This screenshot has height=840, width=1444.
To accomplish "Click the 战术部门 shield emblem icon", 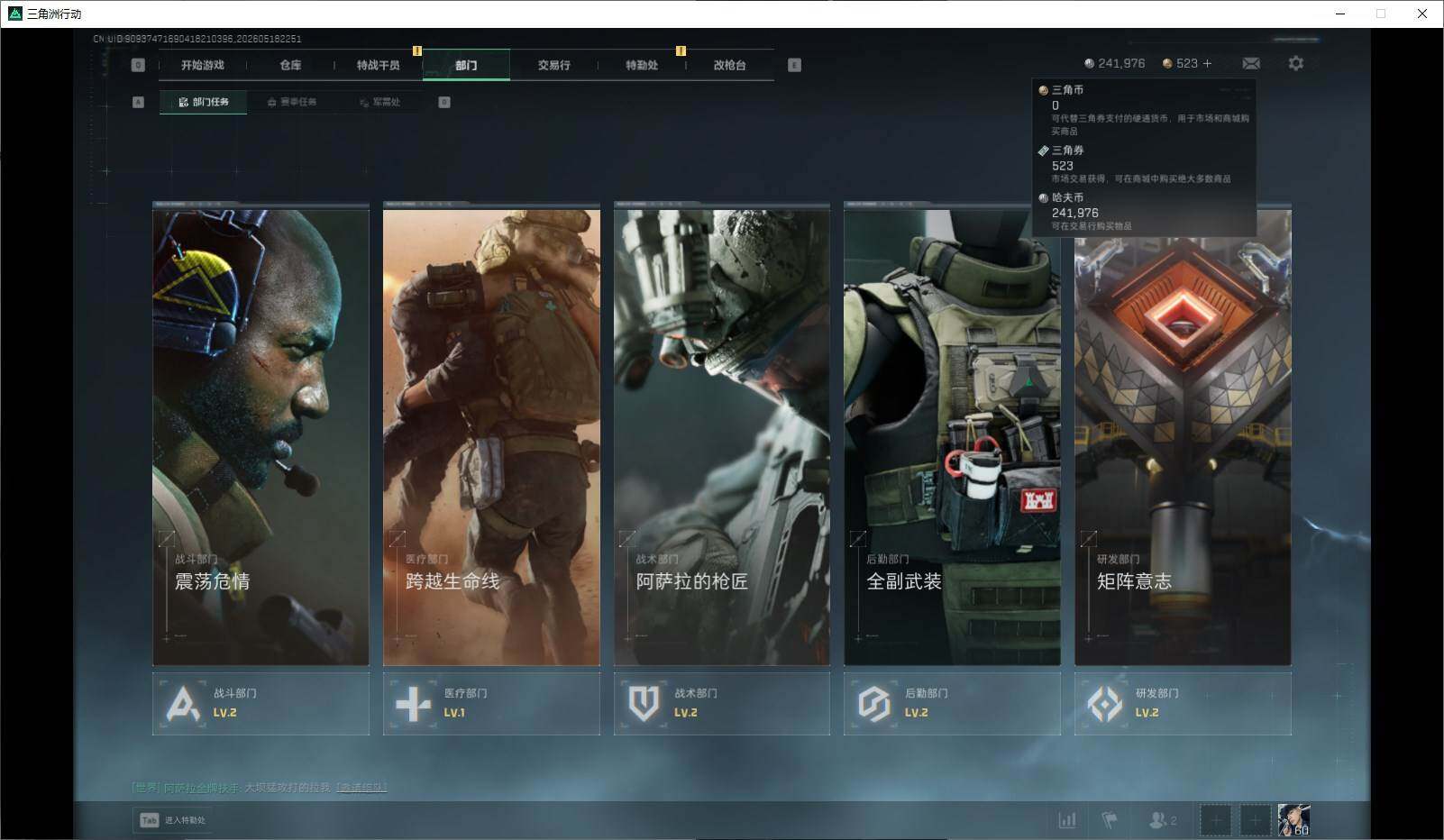I will click(x=644, y=703).
